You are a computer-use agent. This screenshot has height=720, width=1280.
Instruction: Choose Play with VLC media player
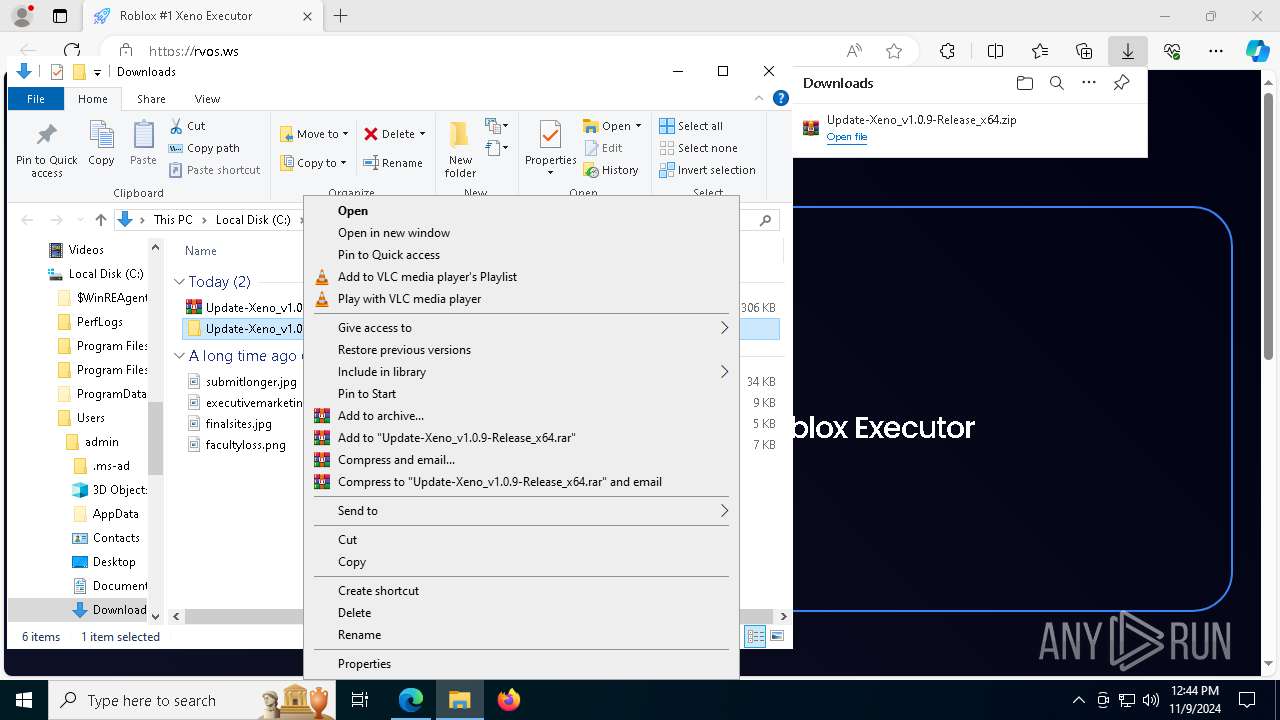pyautogui.click(x=521, y=299)
